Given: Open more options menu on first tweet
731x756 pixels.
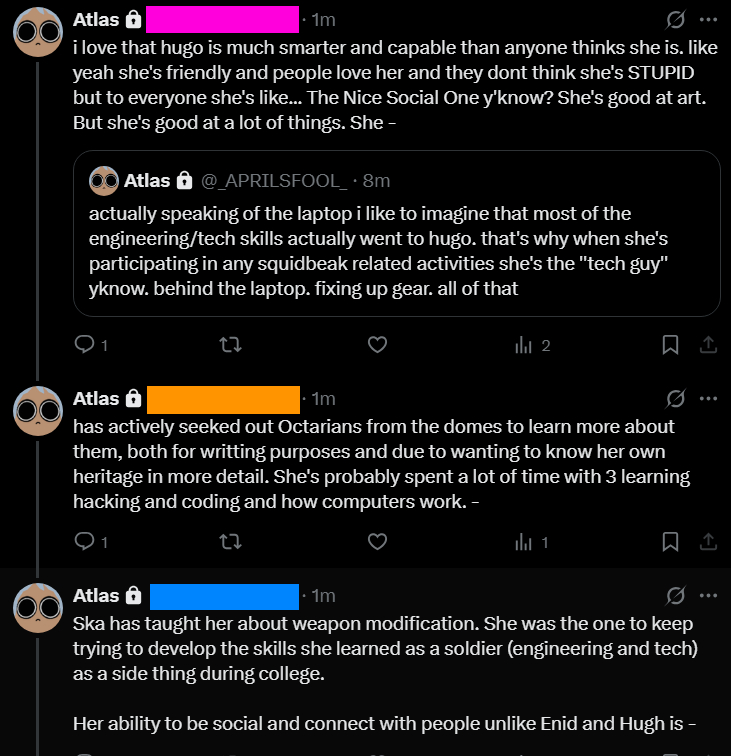Looking at the screenshot, I should pos(709,20).
